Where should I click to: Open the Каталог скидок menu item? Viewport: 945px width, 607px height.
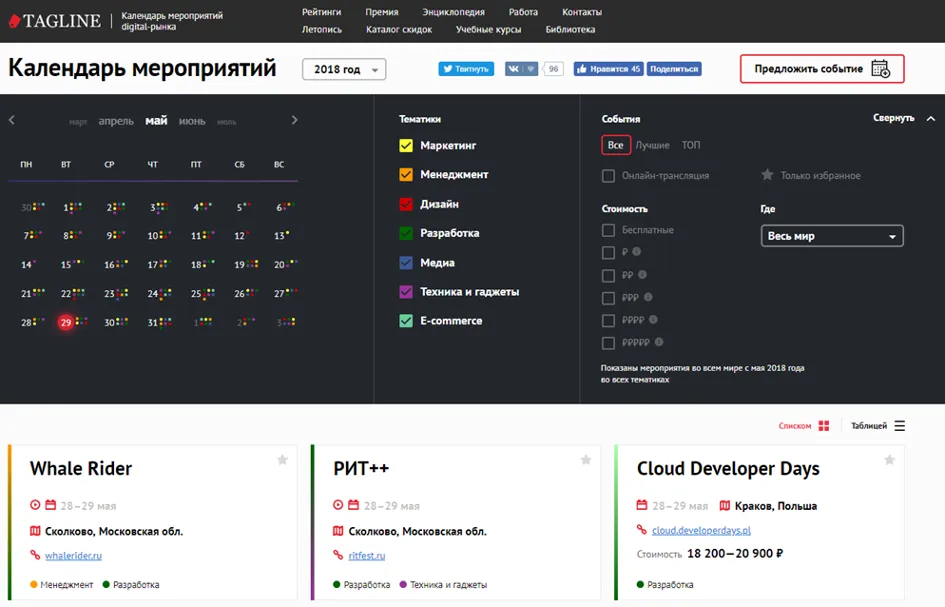click(399, 30)
